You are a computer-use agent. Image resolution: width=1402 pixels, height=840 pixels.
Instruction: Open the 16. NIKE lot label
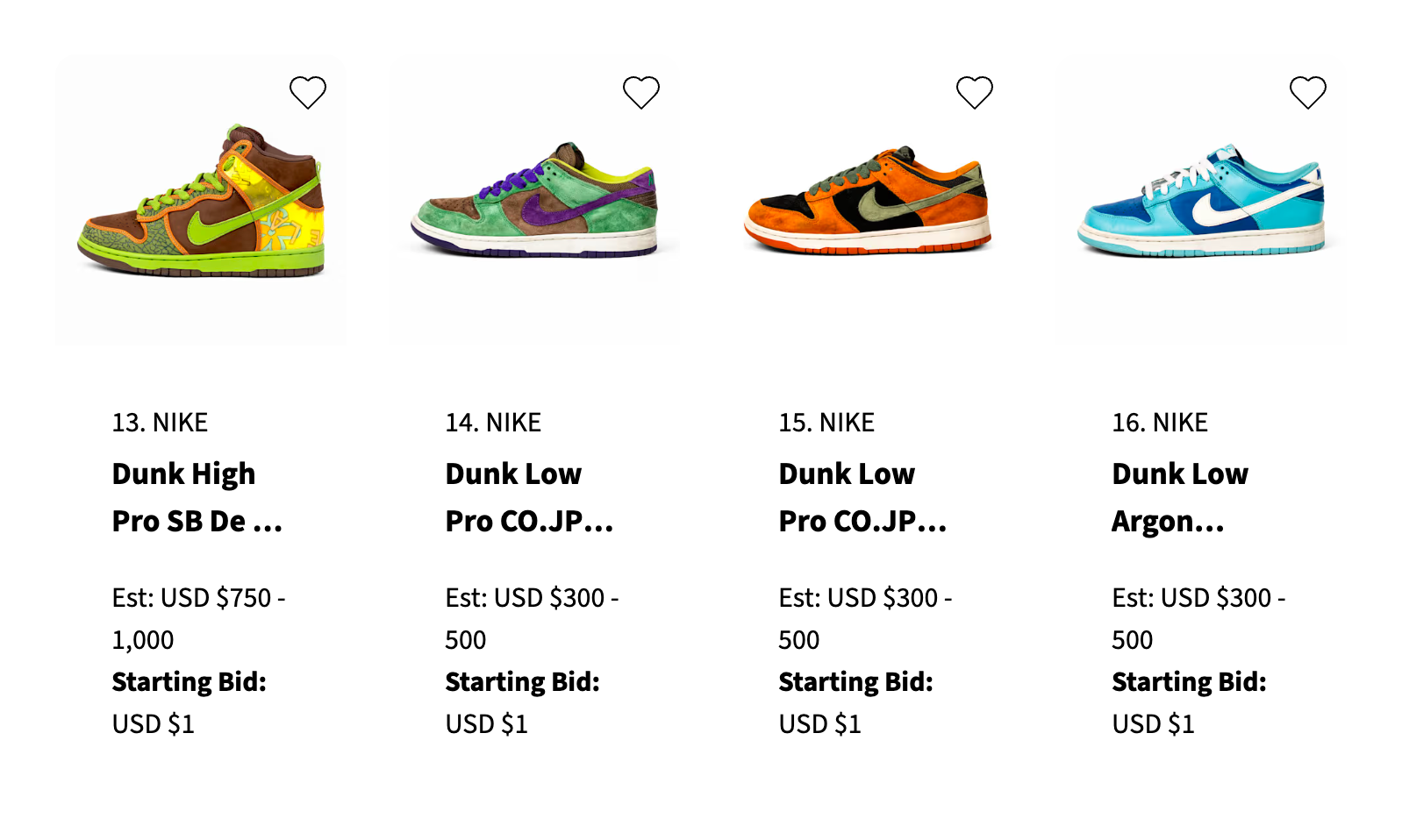(x=1160, y=423)
